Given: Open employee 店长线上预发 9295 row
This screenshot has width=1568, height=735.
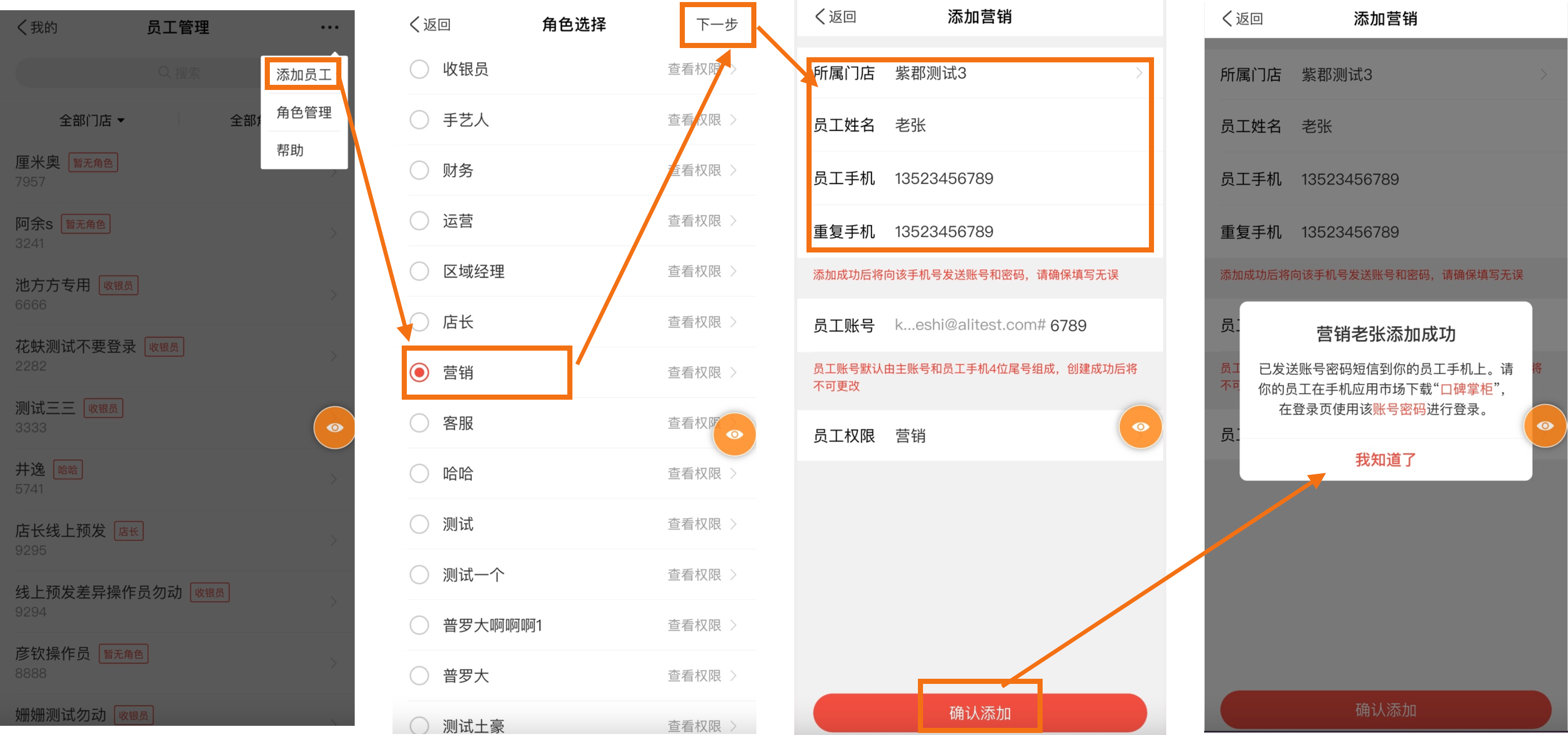Looking at the screenshot, I should tap(176, 540).
